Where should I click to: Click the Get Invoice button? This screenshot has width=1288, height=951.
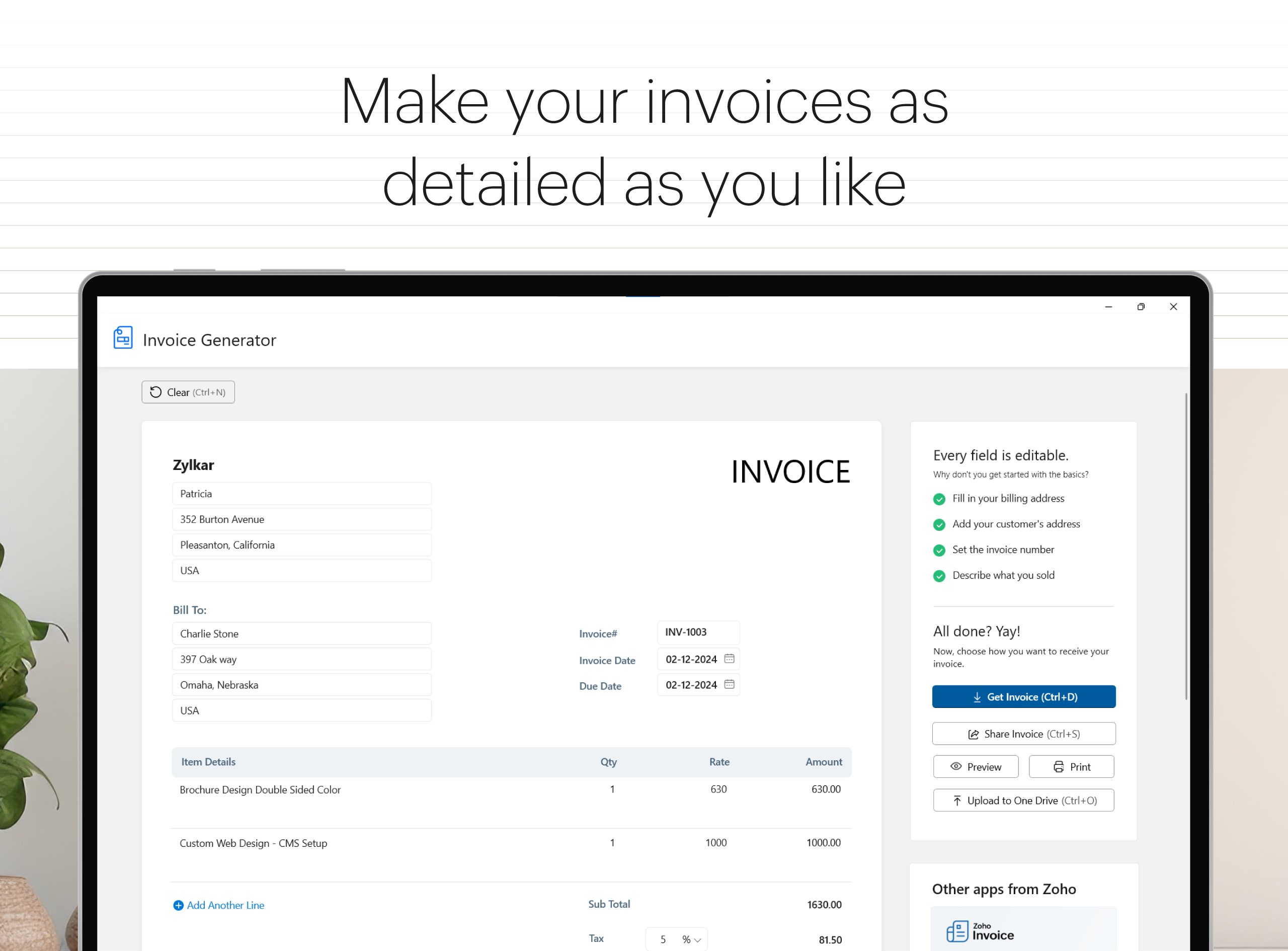1023,696
